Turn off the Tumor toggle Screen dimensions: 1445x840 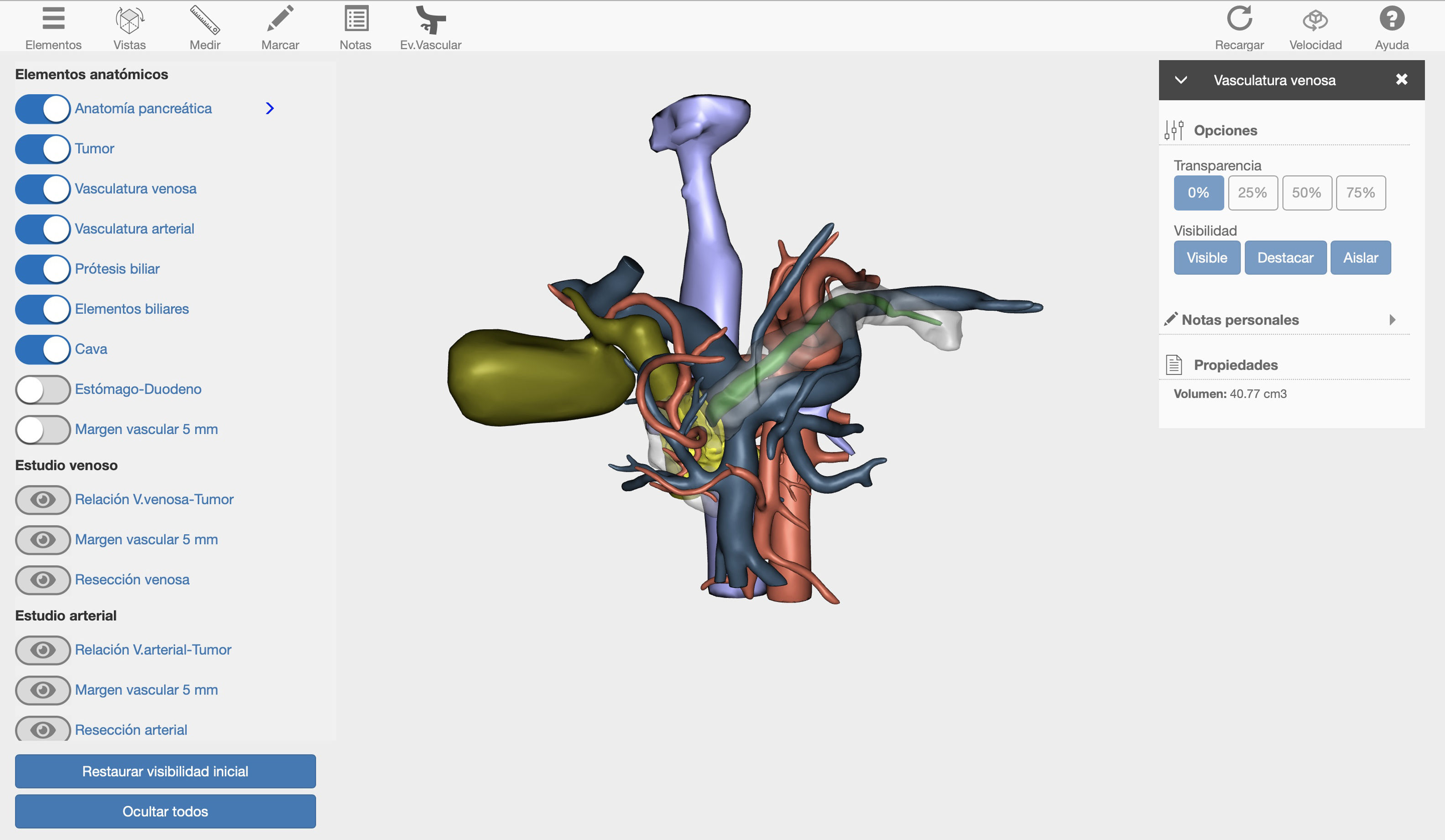pyautogui.click(x=43, y=149)
